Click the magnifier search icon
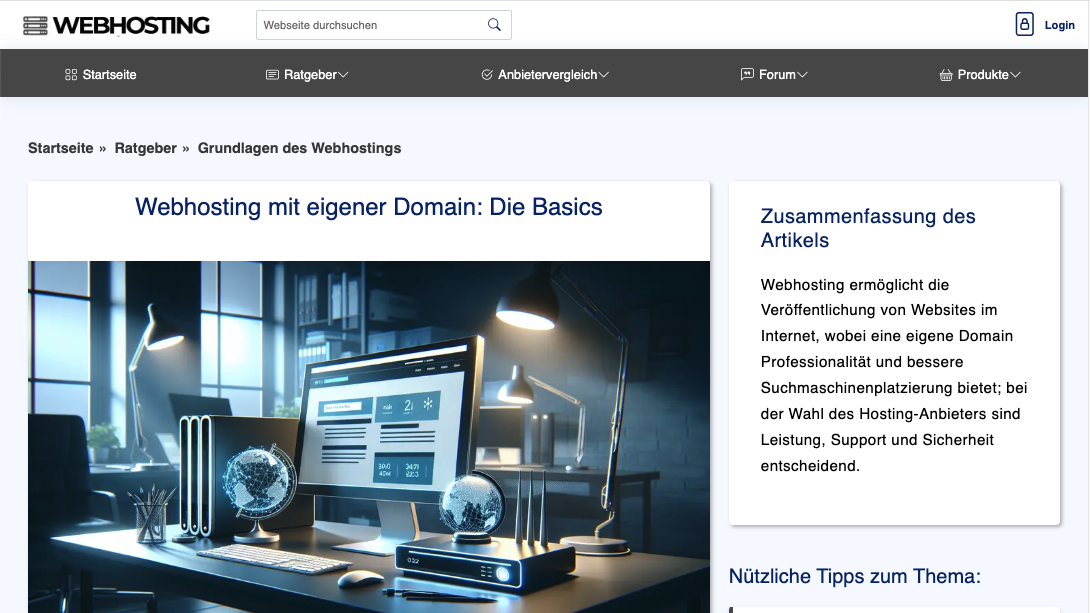Viewport: 1090px width, 613px height. pos(494,25)
